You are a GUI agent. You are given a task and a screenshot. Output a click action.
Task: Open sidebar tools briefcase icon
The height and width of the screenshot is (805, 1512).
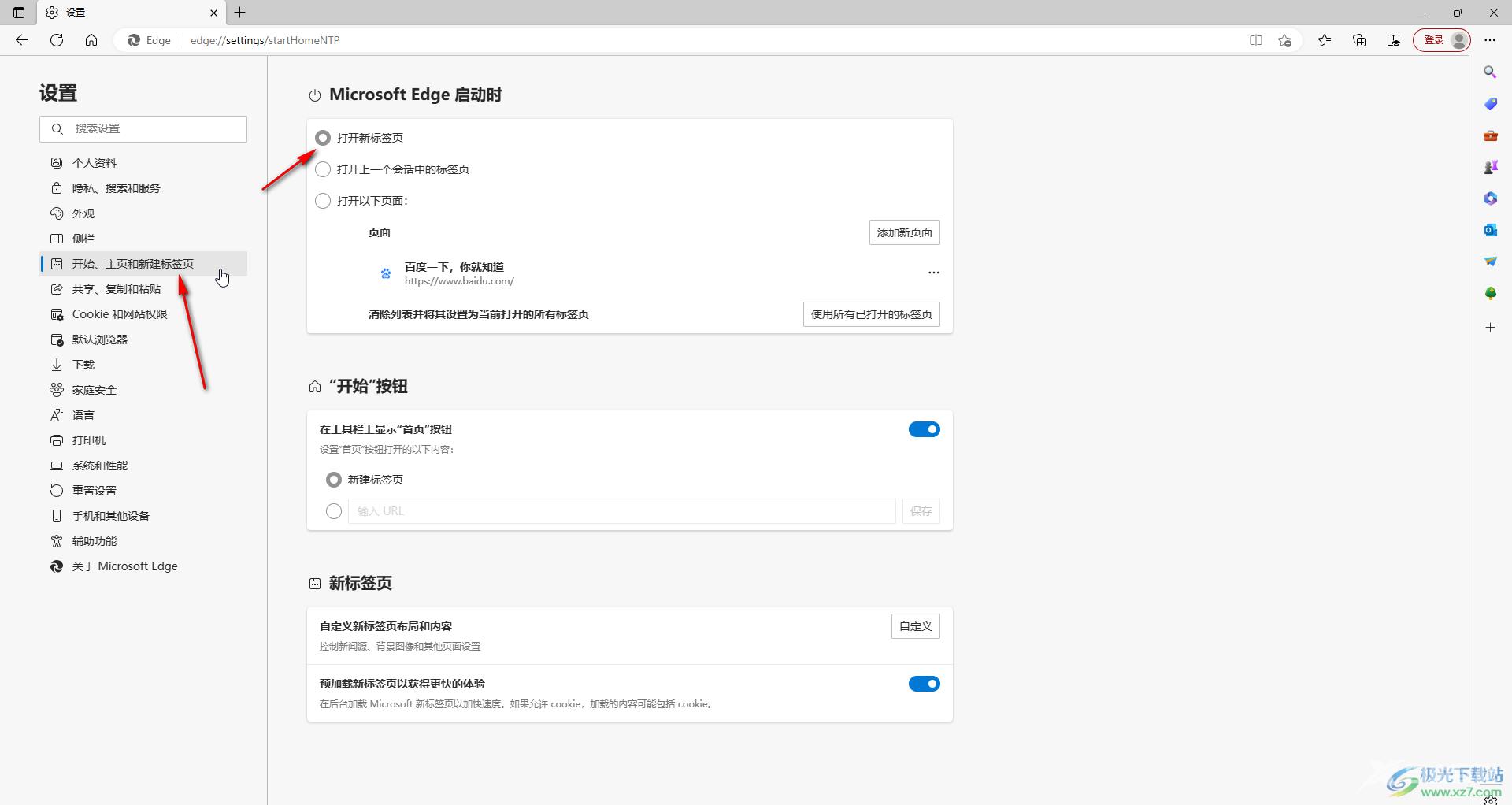click(x=1490, y=135)
